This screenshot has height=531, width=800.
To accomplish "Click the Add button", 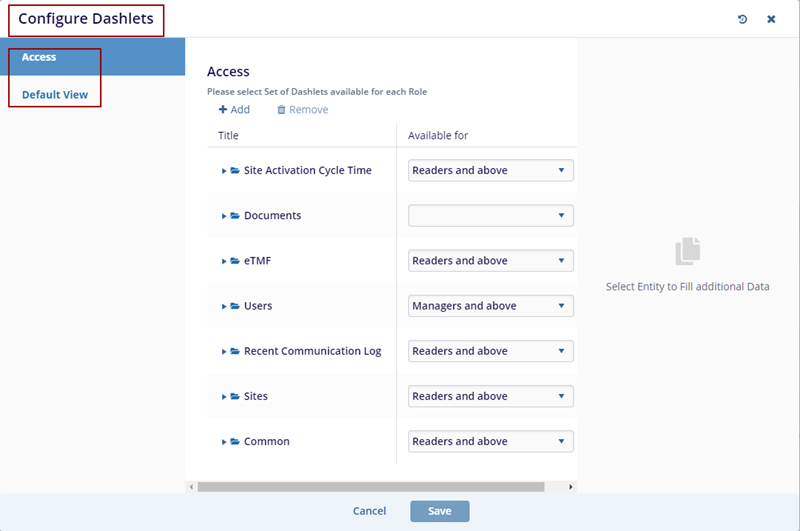I will click(x=234, y=110).
